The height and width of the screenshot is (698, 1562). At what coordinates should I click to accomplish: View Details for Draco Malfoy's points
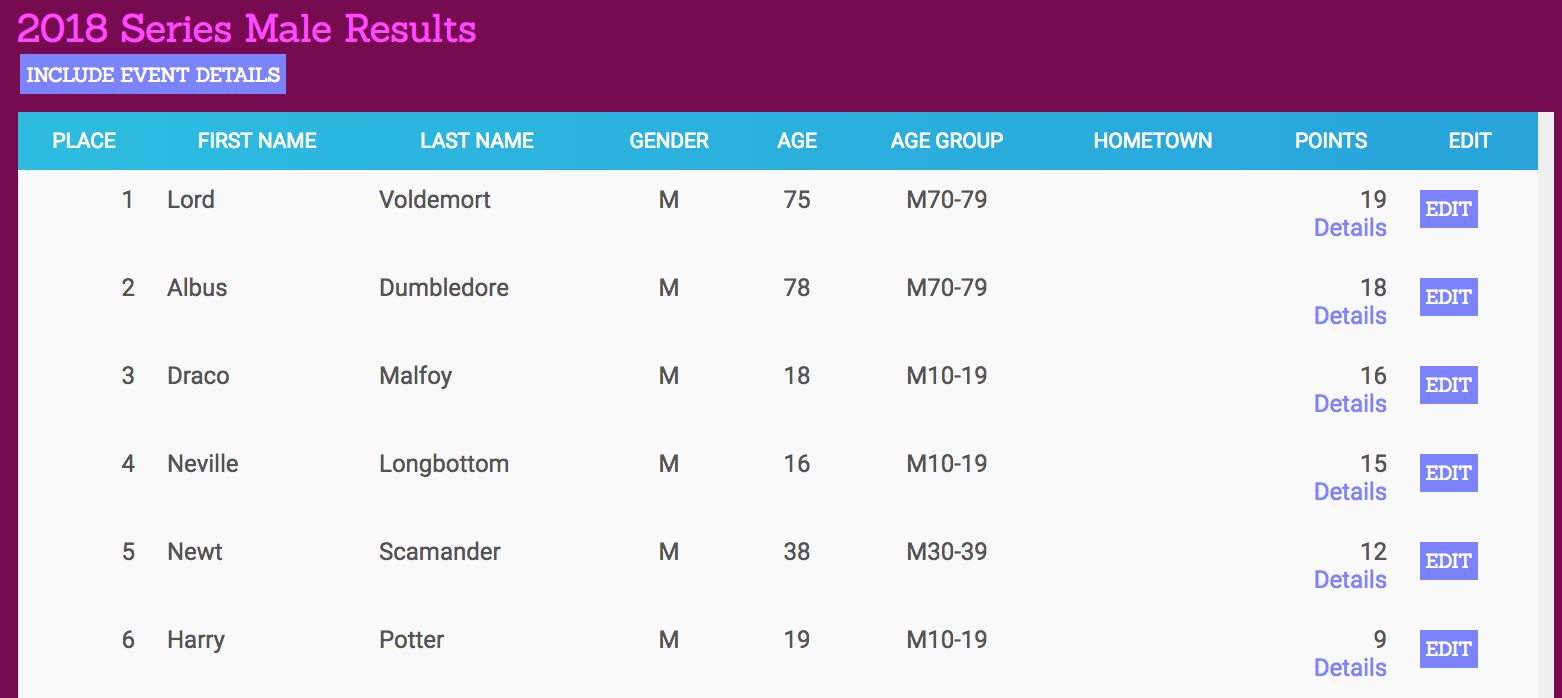pyautogui.click(x=1350, y=404)
